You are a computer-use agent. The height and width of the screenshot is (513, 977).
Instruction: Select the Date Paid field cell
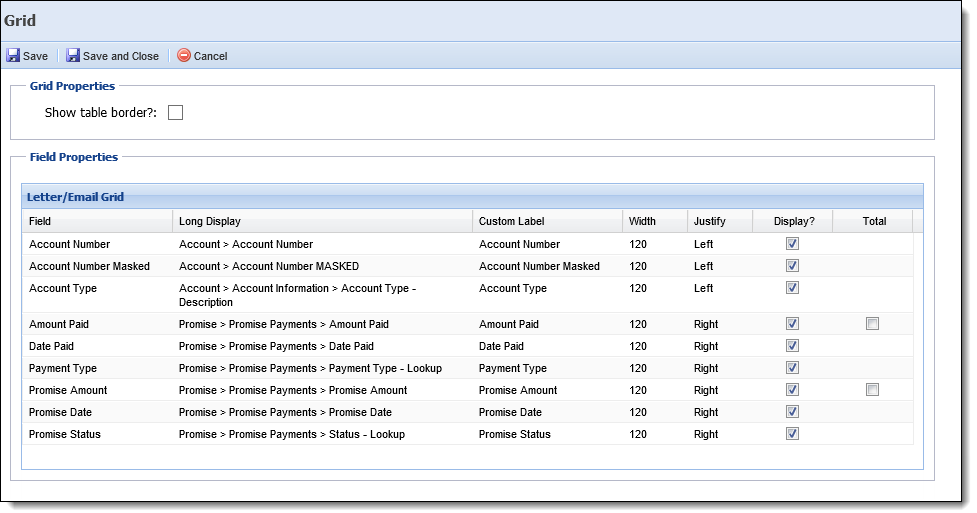[97, 346]
